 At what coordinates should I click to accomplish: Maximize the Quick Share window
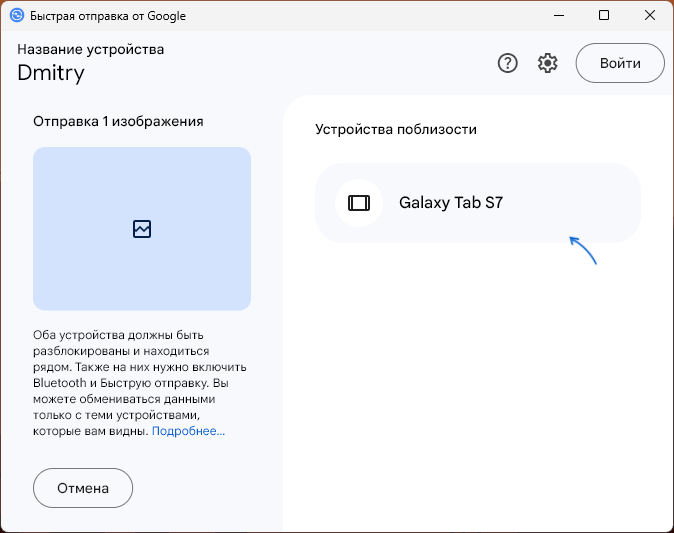604,16
